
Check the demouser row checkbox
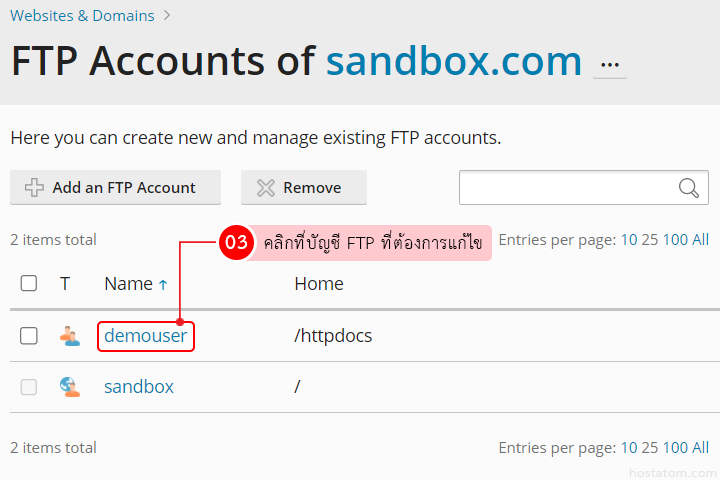pyautogui.click(x=29, y=336)
